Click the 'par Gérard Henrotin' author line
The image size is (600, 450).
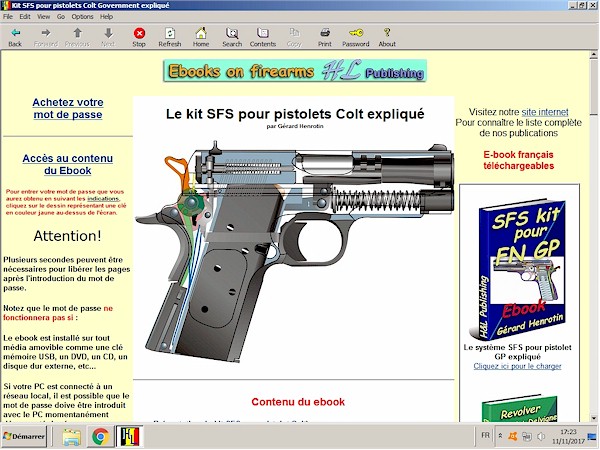pyautogui.click(x=295, y=126)
